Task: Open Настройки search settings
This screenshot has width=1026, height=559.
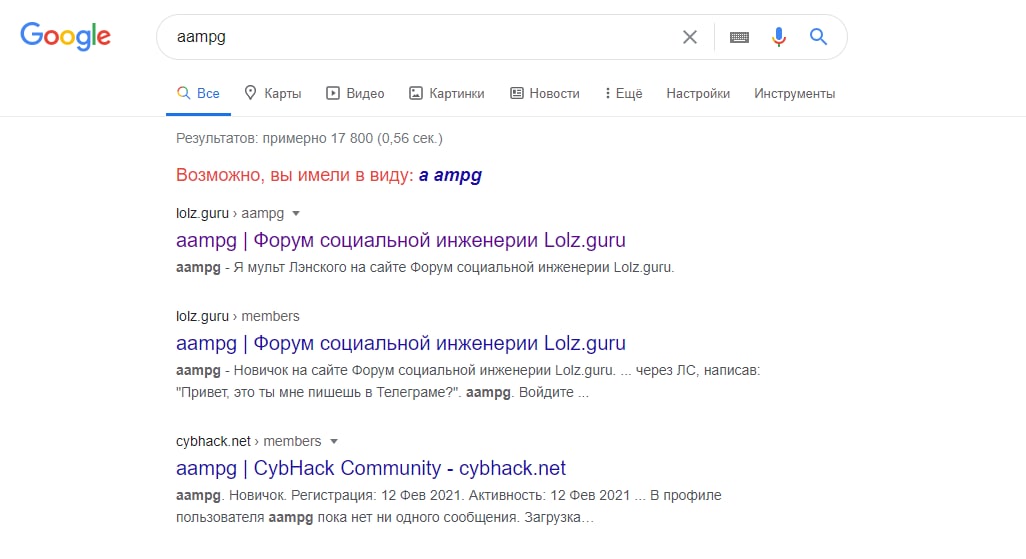Action: point(698,94)
